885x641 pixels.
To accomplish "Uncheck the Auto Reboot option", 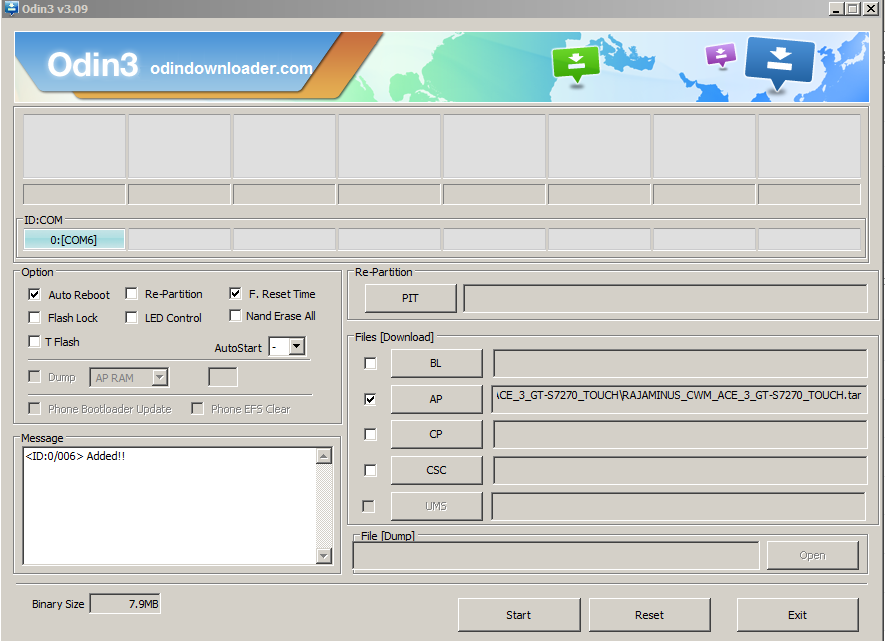I will pos(34,295).
